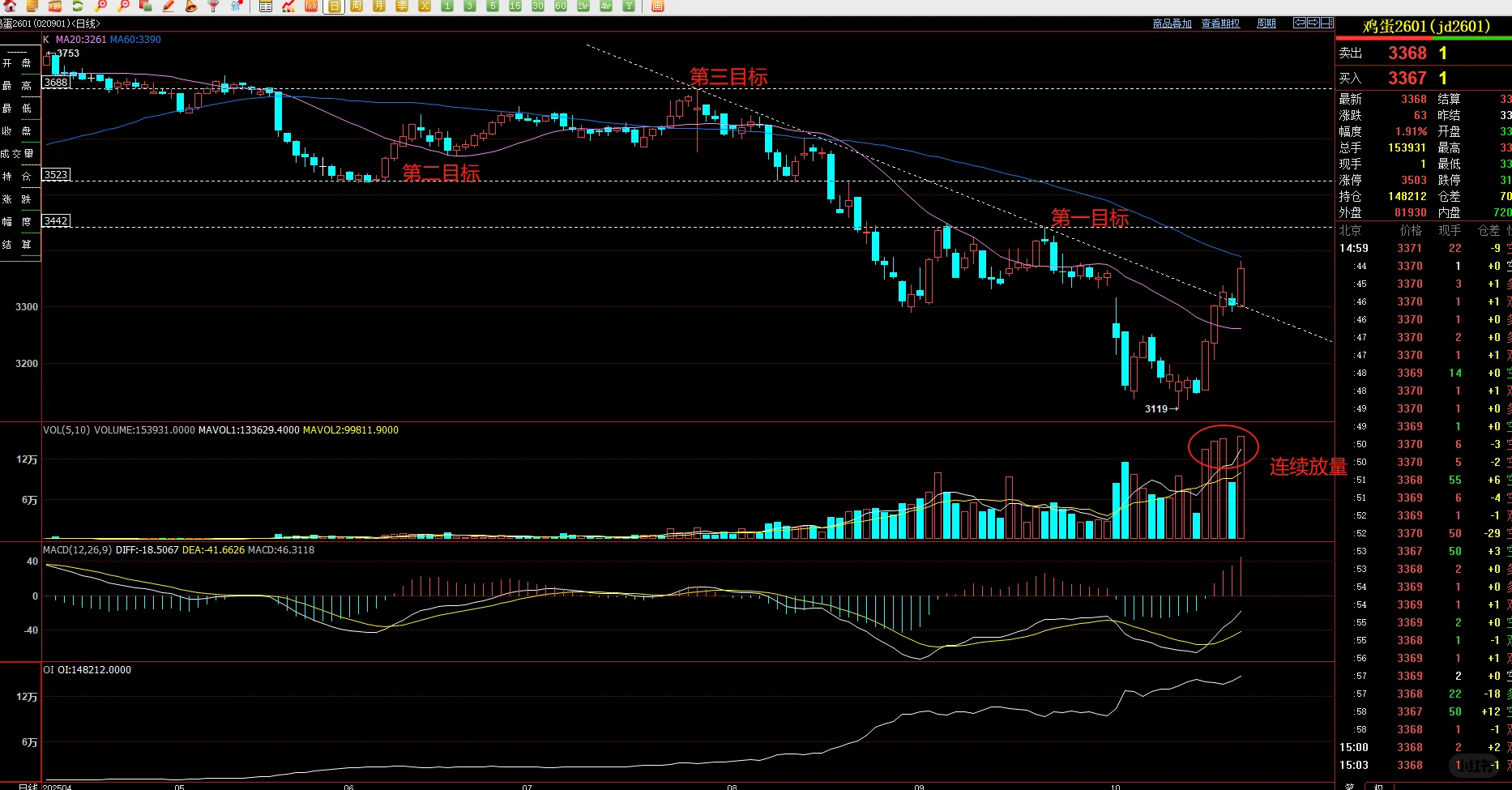Select the 季 quarterly period
The width and height of the screenshot is (1512, 790).
402,6
